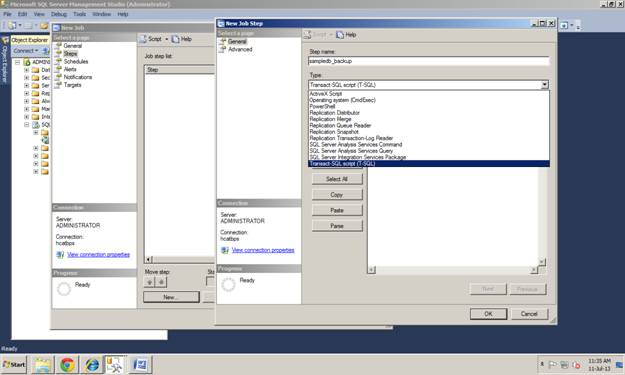Click the Parse button
The height and width of the screenshot is (375, 625).
pos(337,226)
